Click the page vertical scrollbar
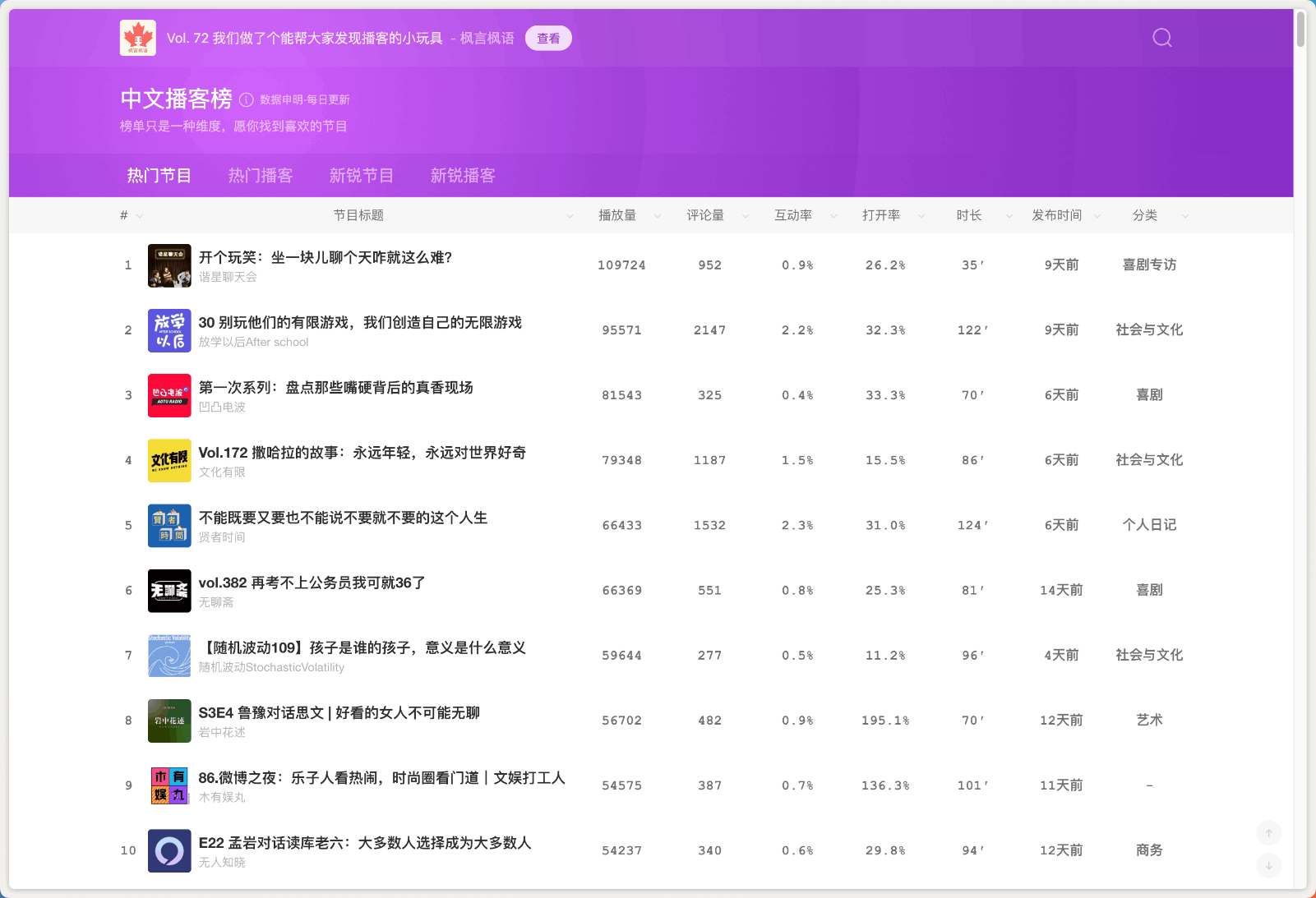 click(x=1300, y=30)
